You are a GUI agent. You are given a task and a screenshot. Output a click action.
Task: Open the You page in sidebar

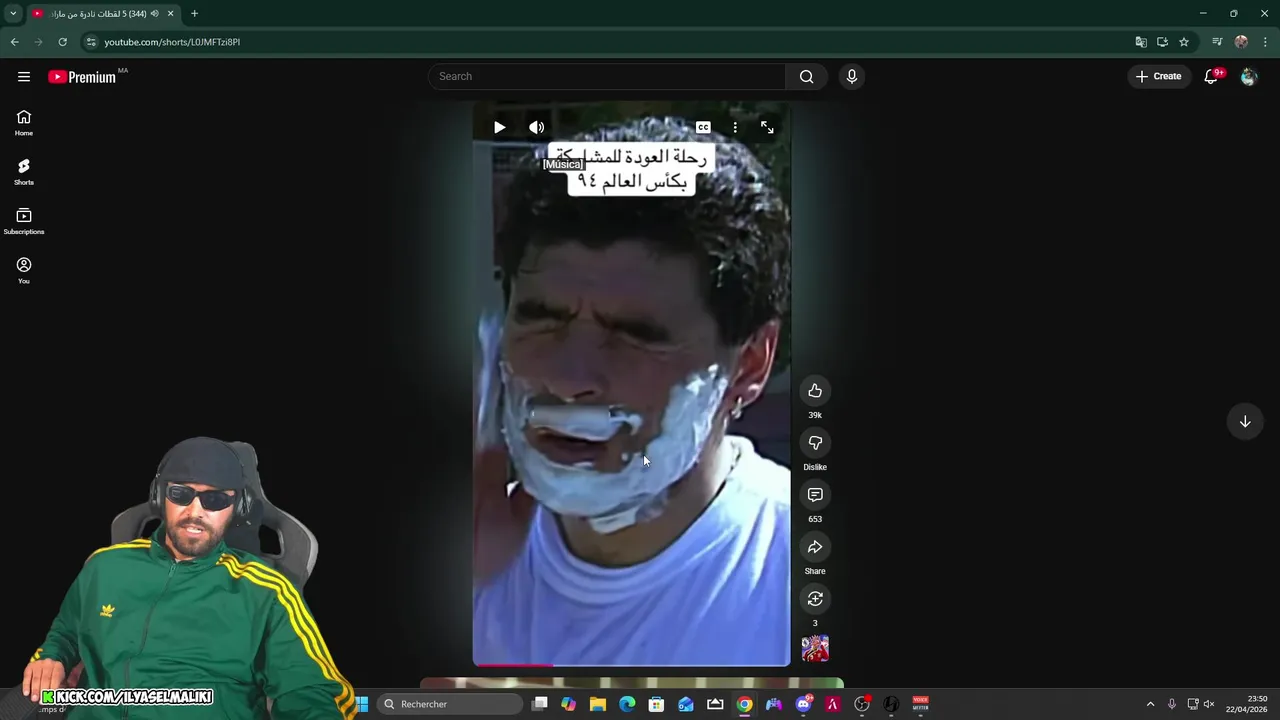click(24, 270)
